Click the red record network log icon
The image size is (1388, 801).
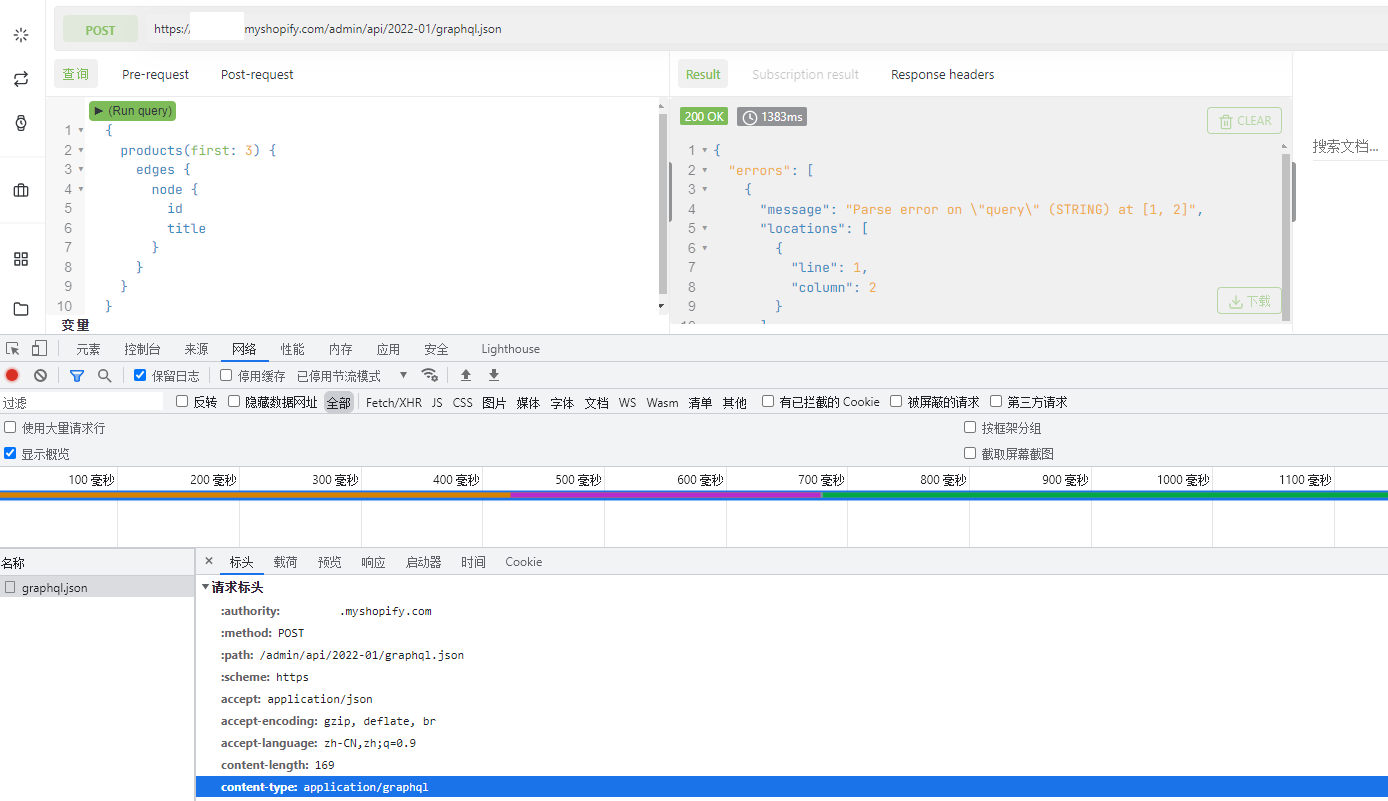(12, 375)
